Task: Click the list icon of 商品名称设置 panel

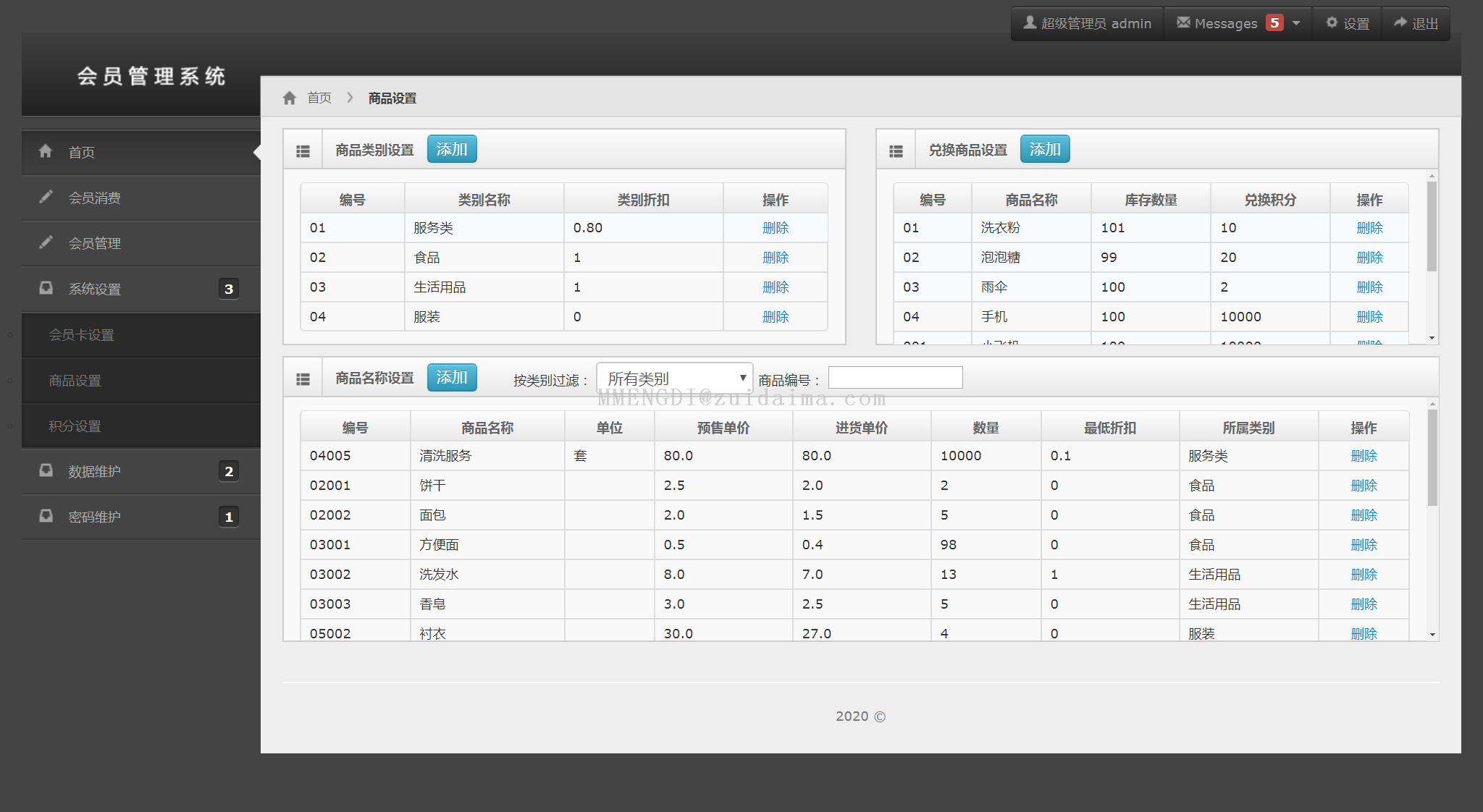Action: click(x=303, y=379)
